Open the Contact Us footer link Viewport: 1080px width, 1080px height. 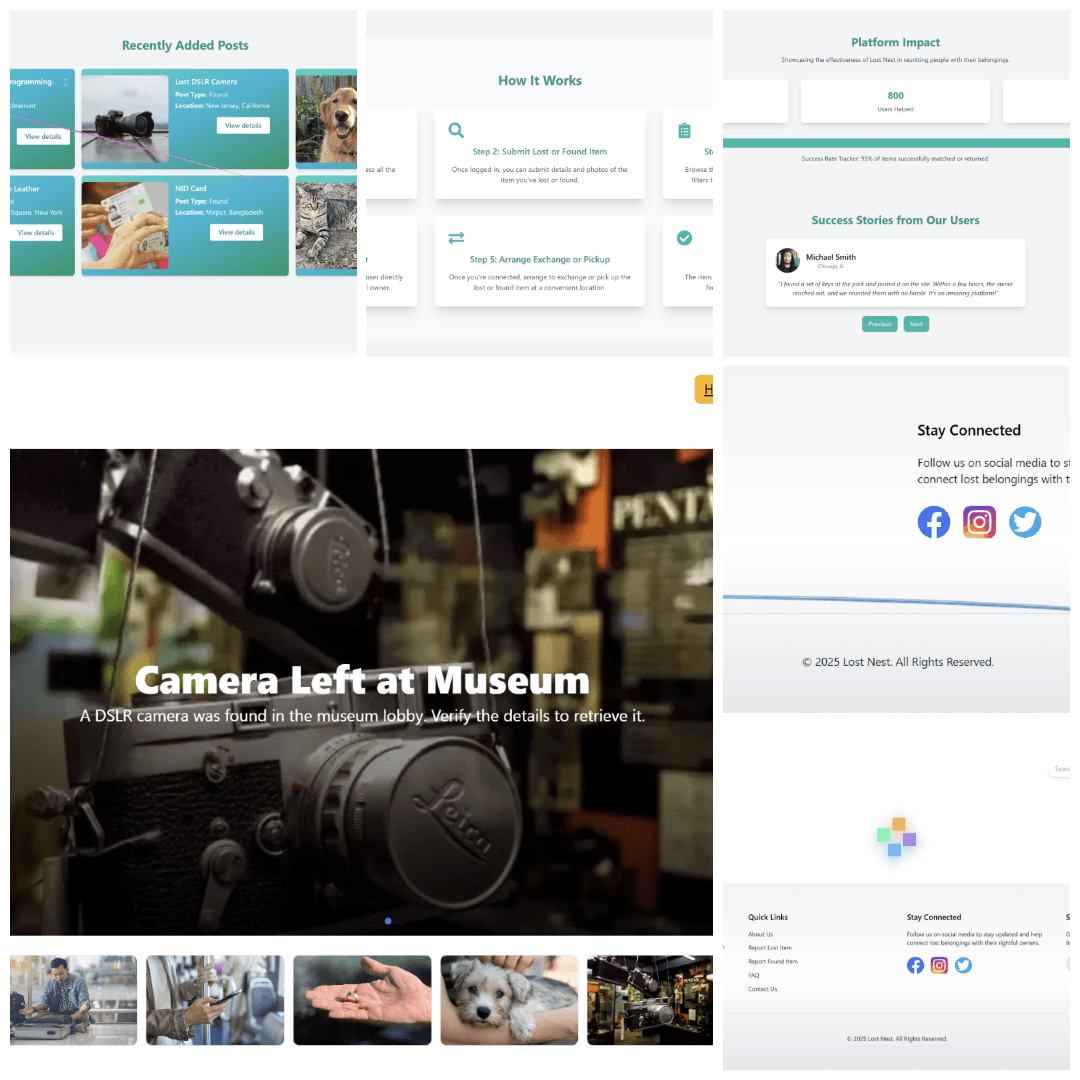click(762, 989)
